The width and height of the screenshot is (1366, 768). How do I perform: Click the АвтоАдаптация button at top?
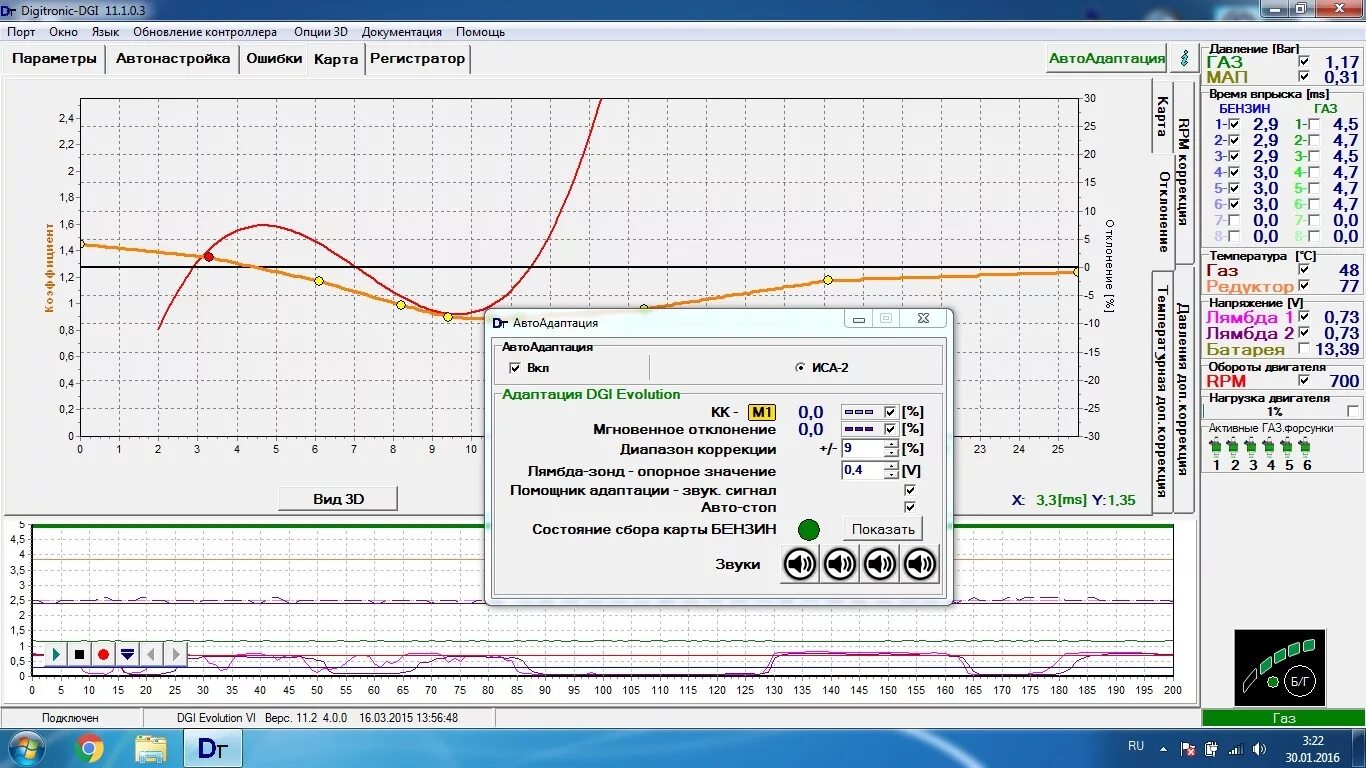tap(1107, 58)
